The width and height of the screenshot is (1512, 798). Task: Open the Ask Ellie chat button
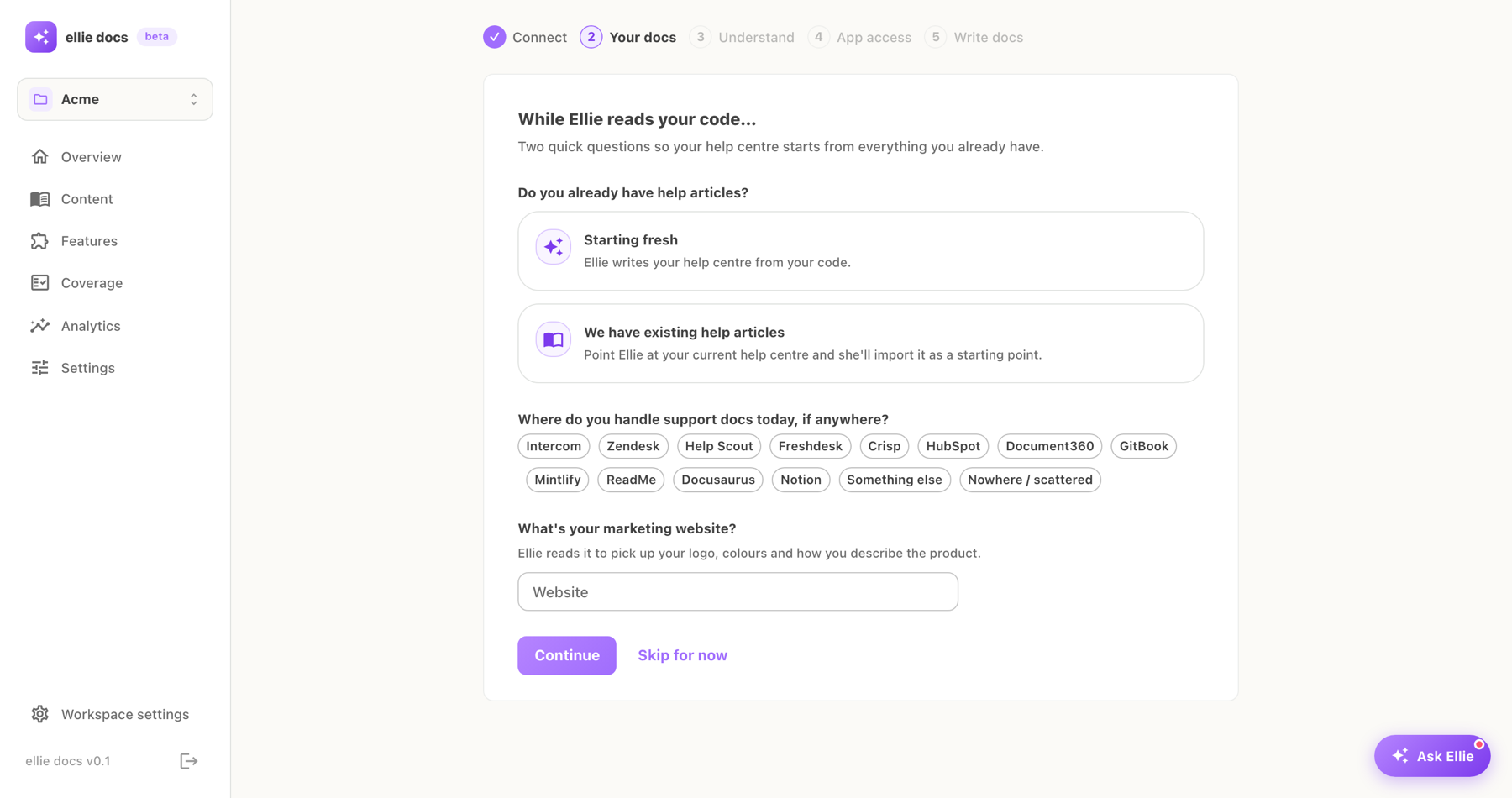[x=1432, y=756]
